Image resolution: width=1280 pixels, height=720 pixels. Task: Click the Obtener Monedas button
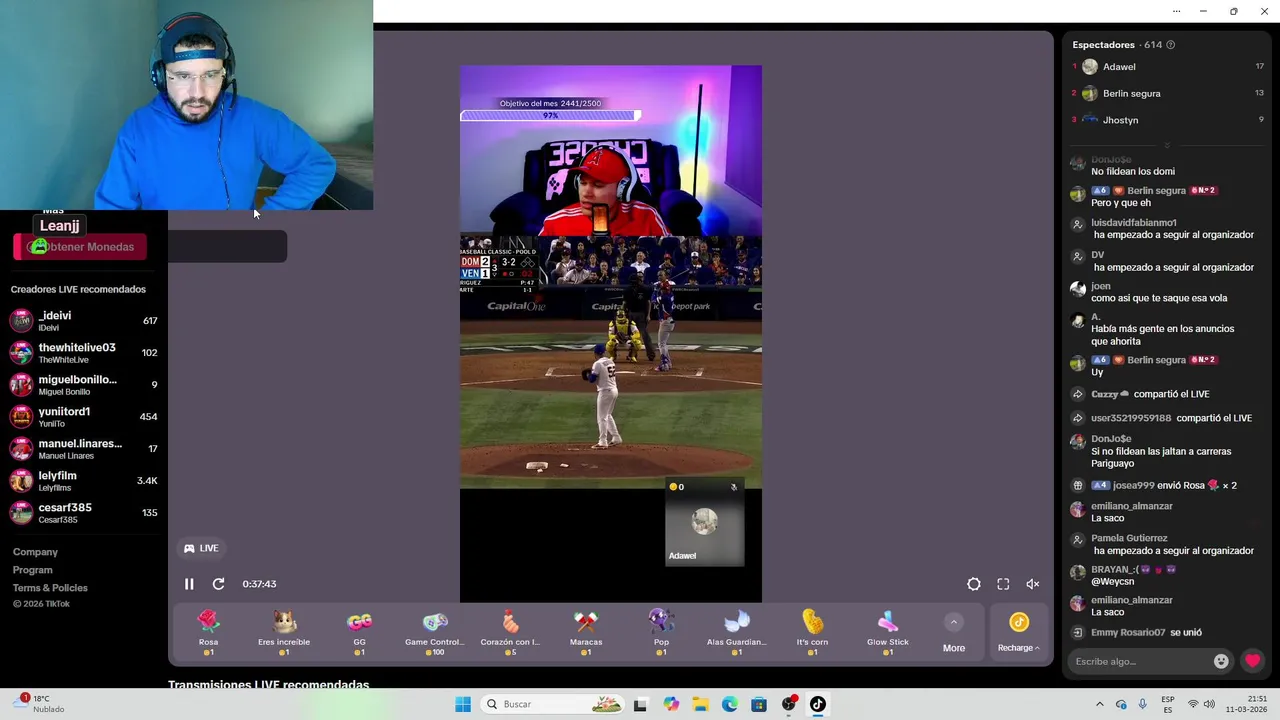(80, 247)
